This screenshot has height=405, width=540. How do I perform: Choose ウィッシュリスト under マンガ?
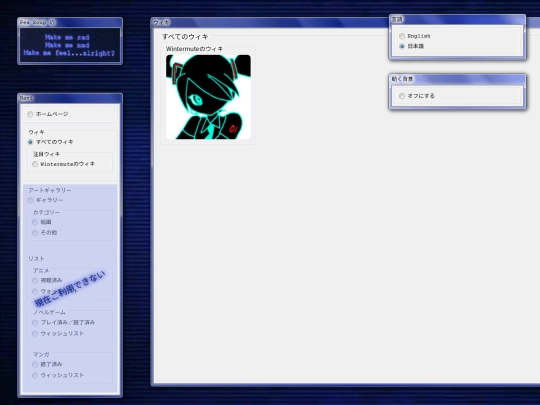click(35, 375)
